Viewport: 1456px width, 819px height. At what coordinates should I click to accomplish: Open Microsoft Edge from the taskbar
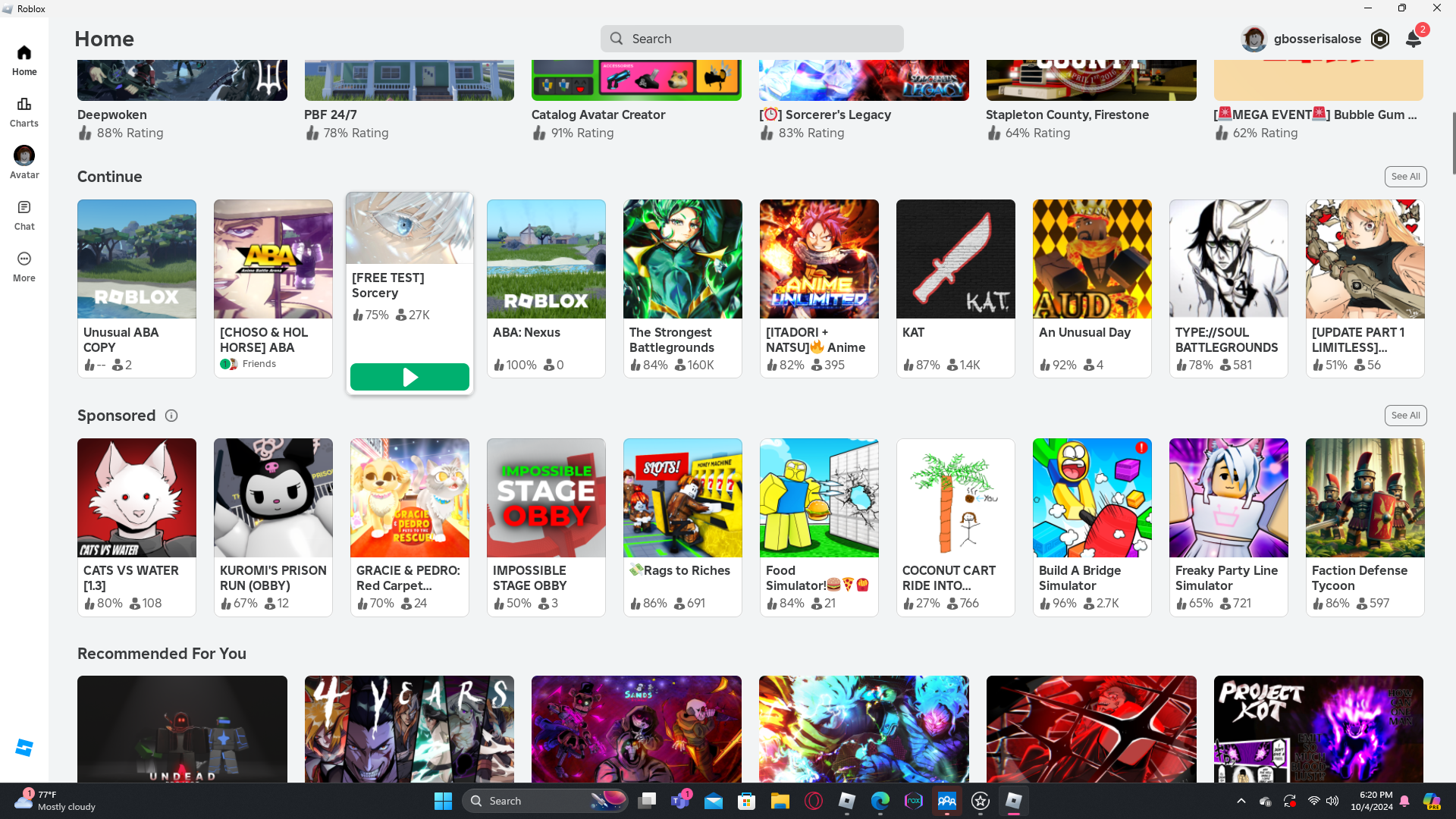point(880,801)
